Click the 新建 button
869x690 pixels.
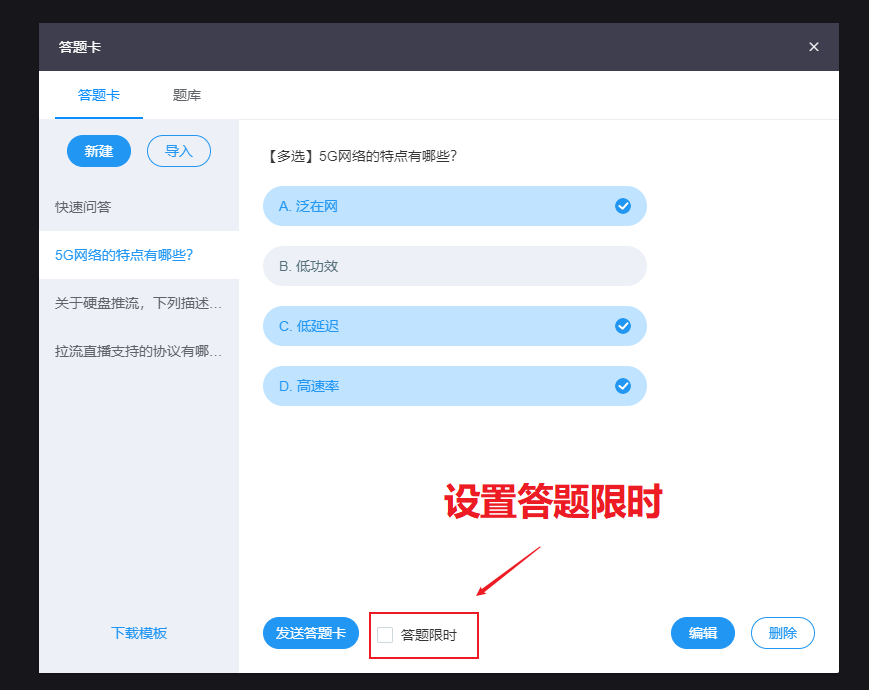[x=99, y=151]
